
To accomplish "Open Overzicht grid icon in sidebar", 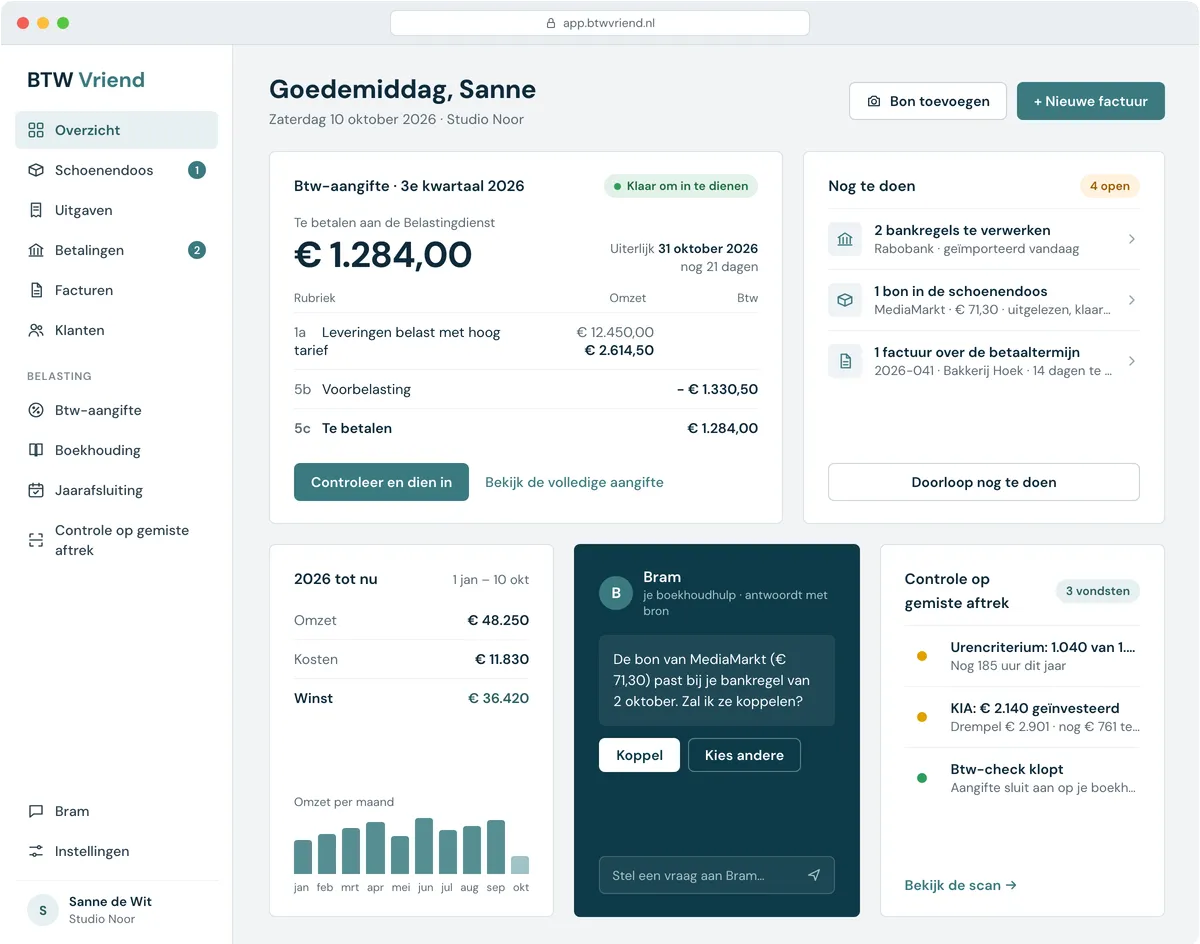I will 36,130.
